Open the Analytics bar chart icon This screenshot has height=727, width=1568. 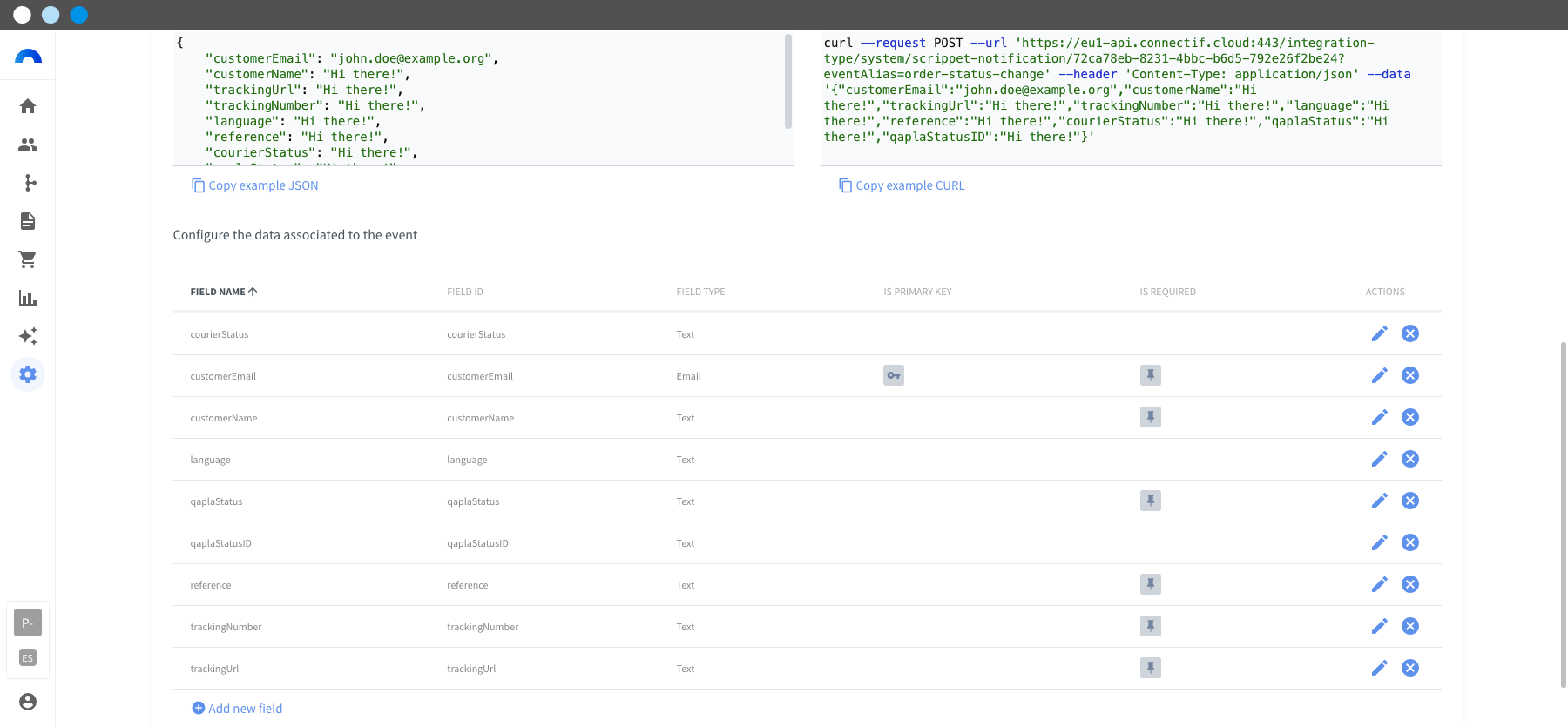click(28, 298)
